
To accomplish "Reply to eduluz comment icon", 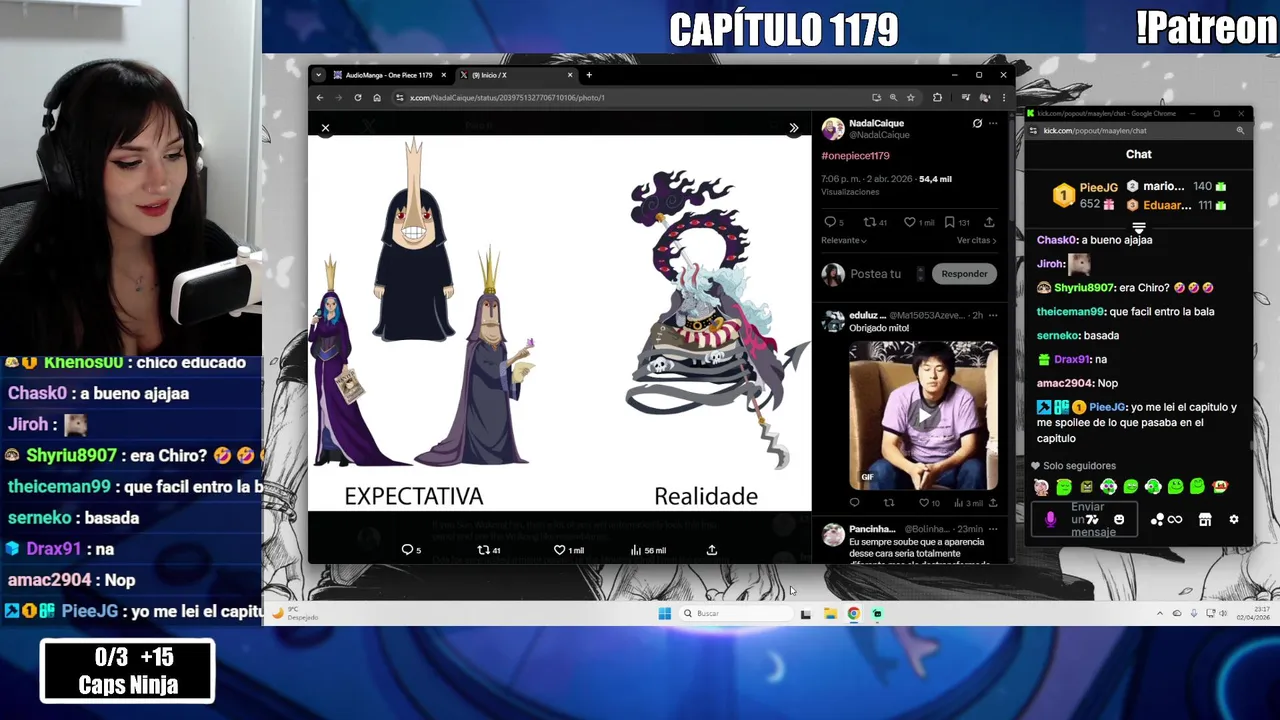I will click(854, 503).
